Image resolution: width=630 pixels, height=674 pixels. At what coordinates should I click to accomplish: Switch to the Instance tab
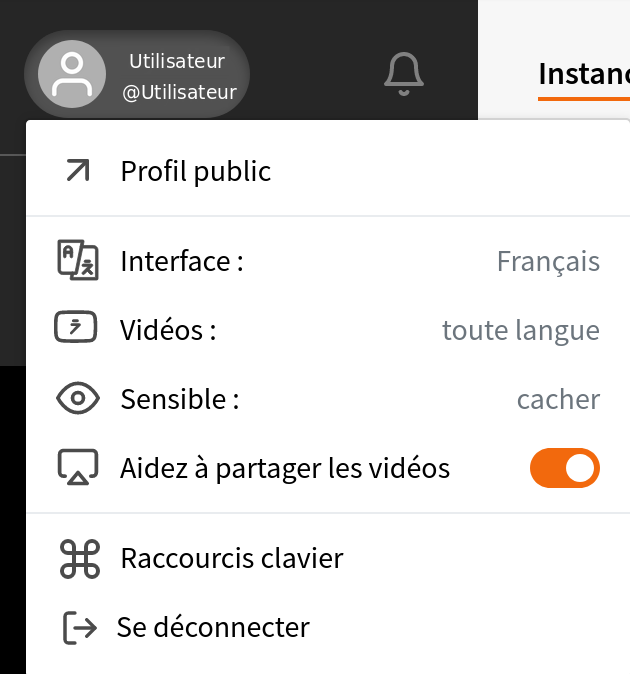(584, 75)
